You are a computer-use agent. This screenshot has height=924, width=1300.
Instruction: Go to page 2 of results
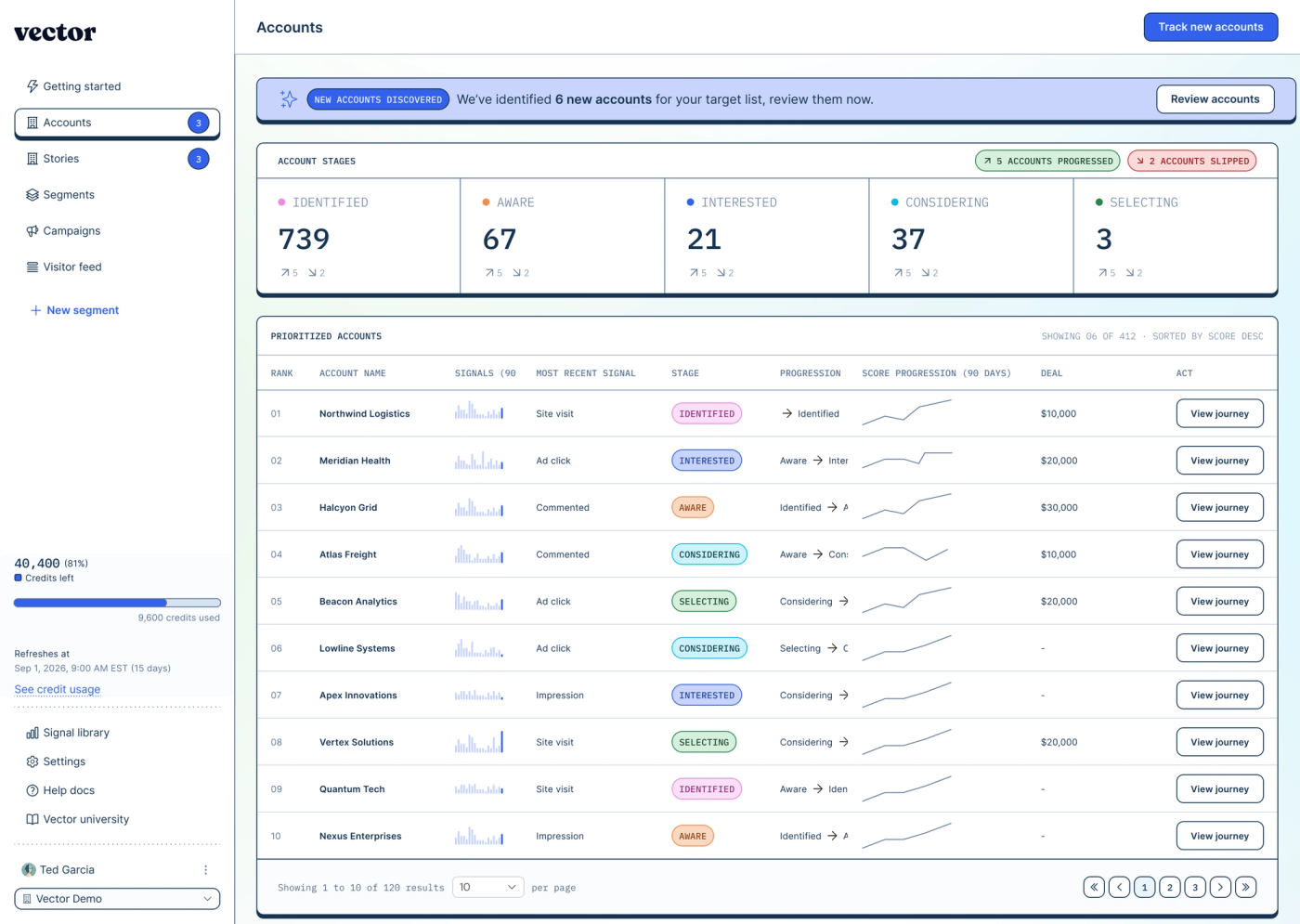(1170, 888)
